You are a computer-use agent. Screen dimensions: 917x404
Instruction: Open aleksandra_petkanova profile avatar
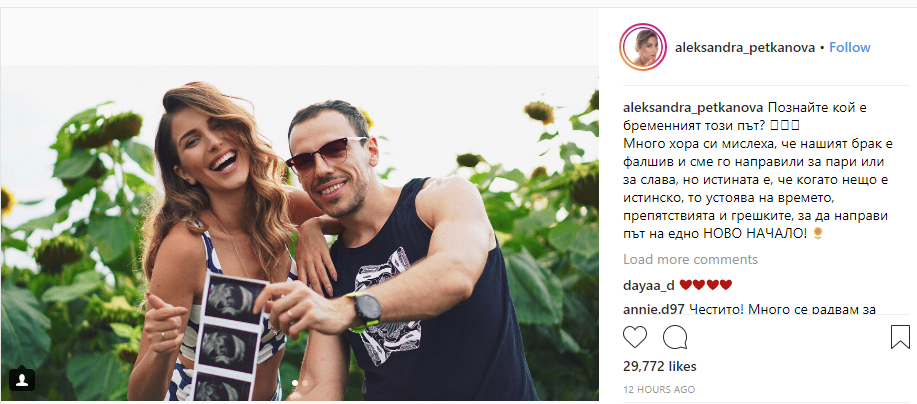643,47
